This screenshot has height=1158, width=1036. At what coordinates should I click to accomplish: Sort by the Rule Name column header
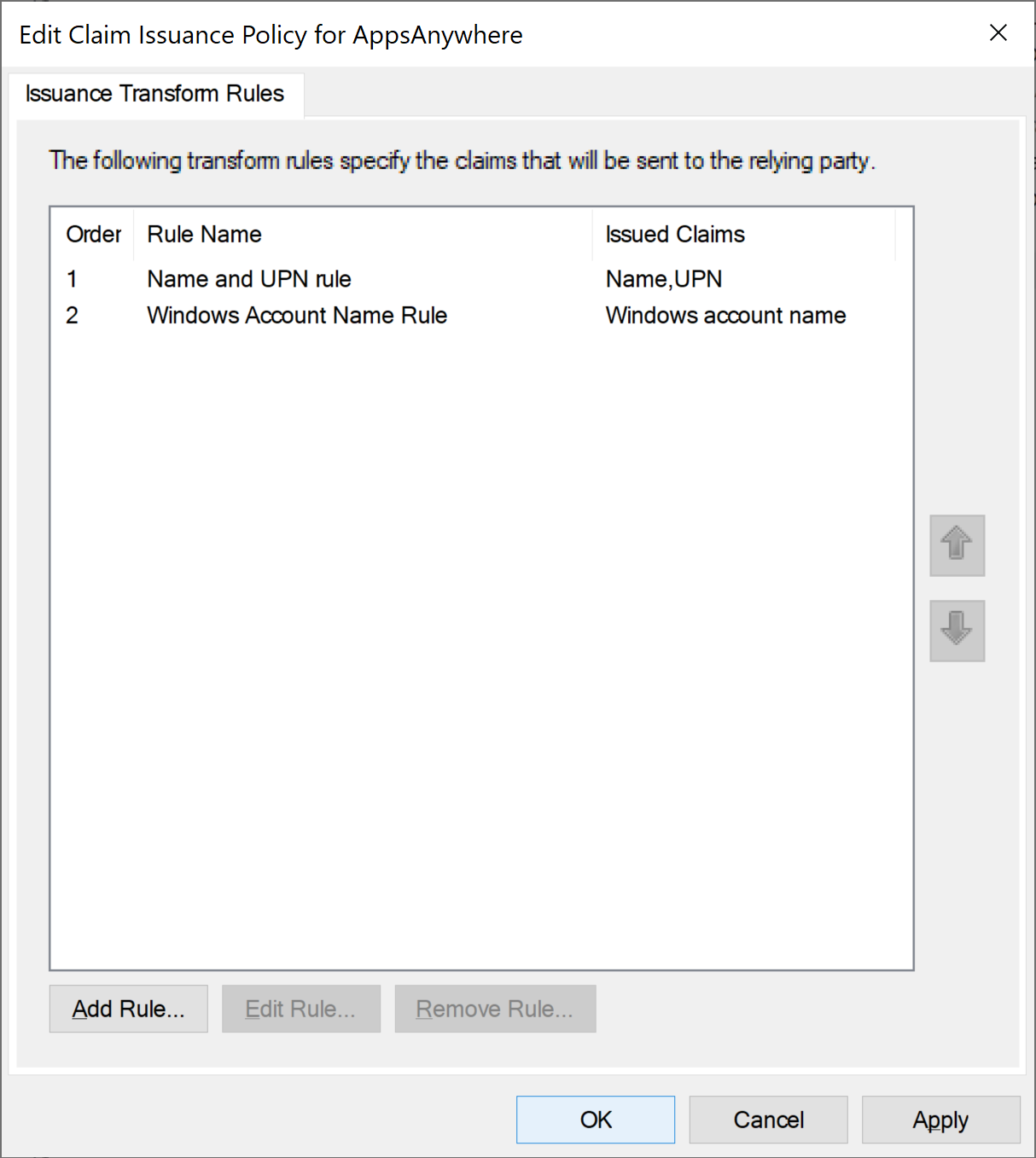pyautogui.click(x=363, y=235)
